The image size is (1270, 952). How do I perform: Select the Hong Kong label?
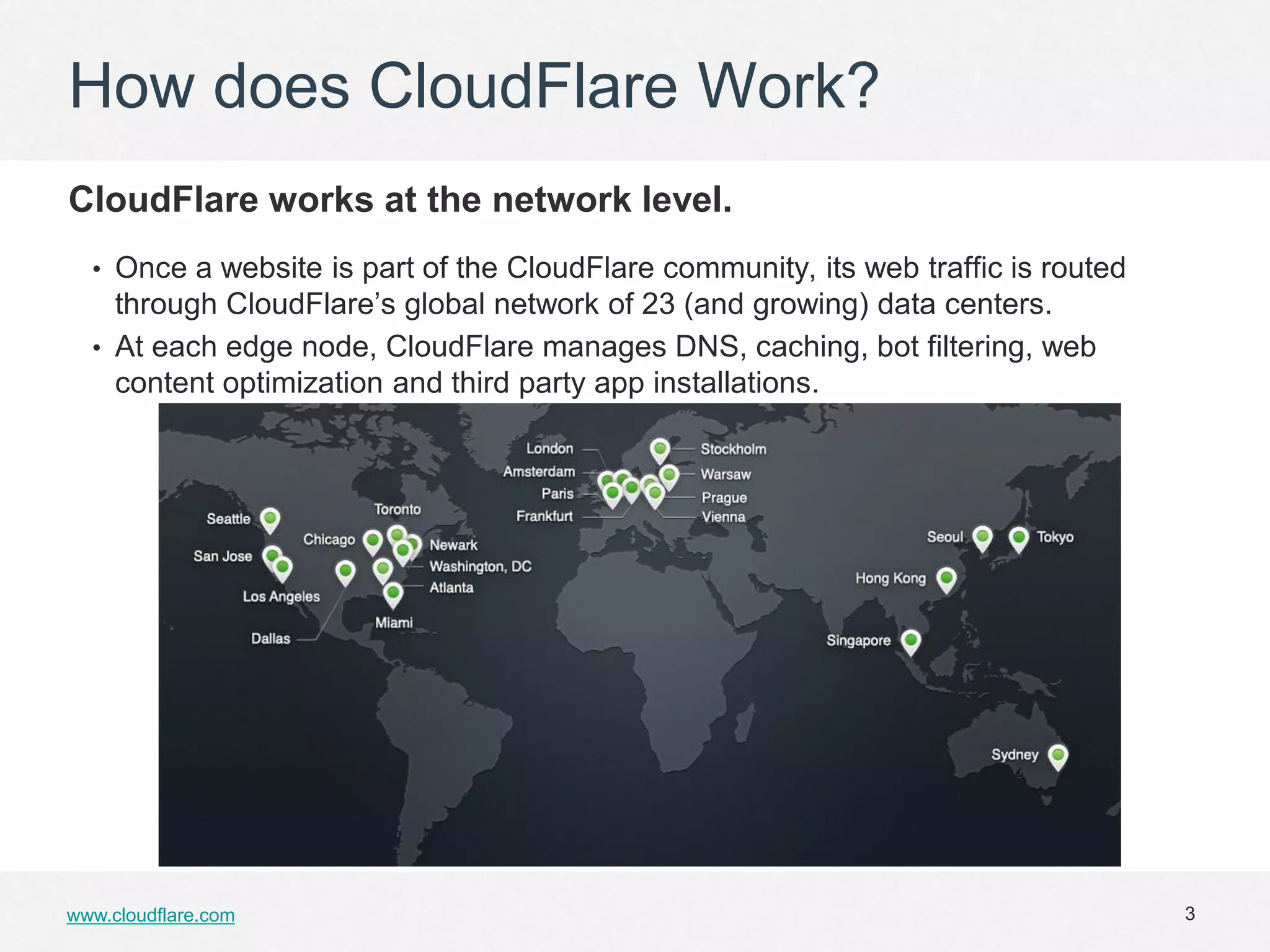[x=890, y=578]
